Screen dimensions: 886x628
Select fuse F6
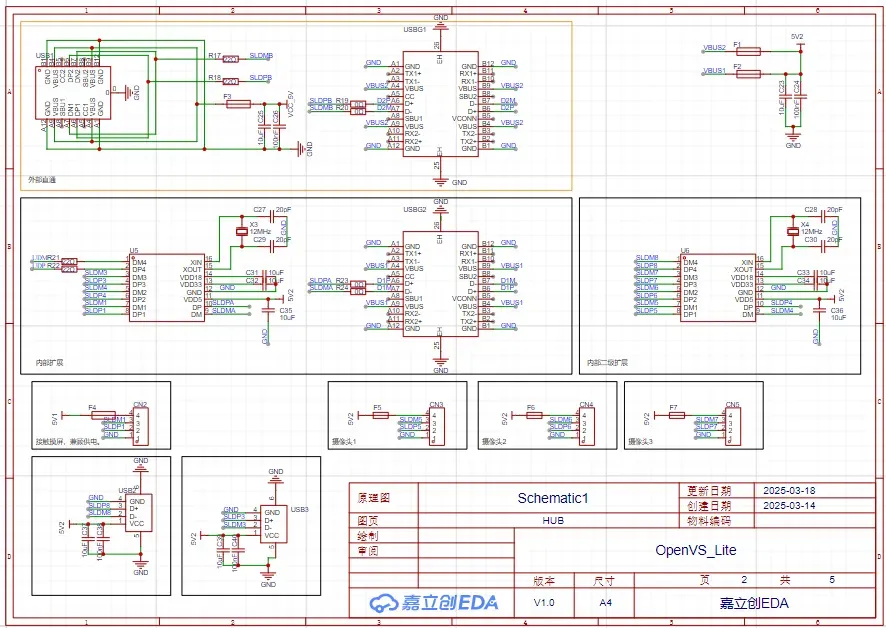click(x=534, y=415)
